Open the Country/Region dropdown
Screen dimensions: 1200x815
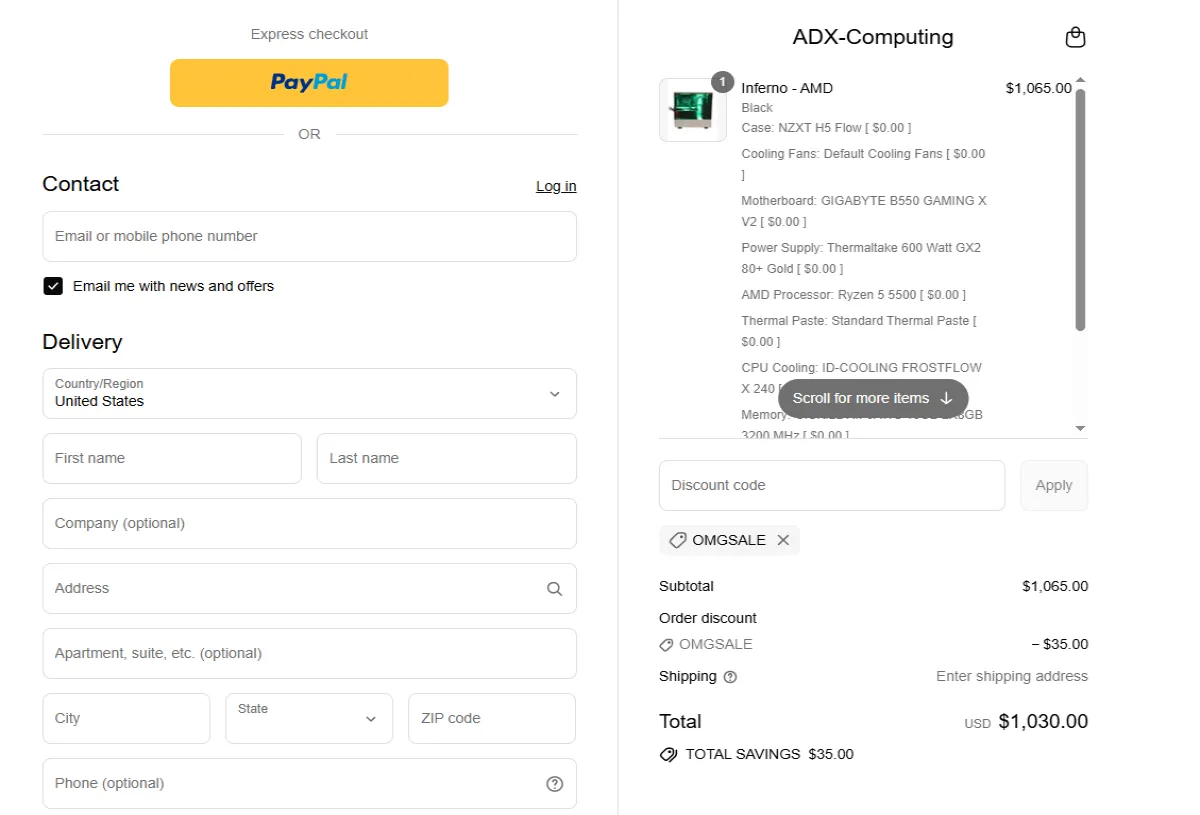point(309,394)
